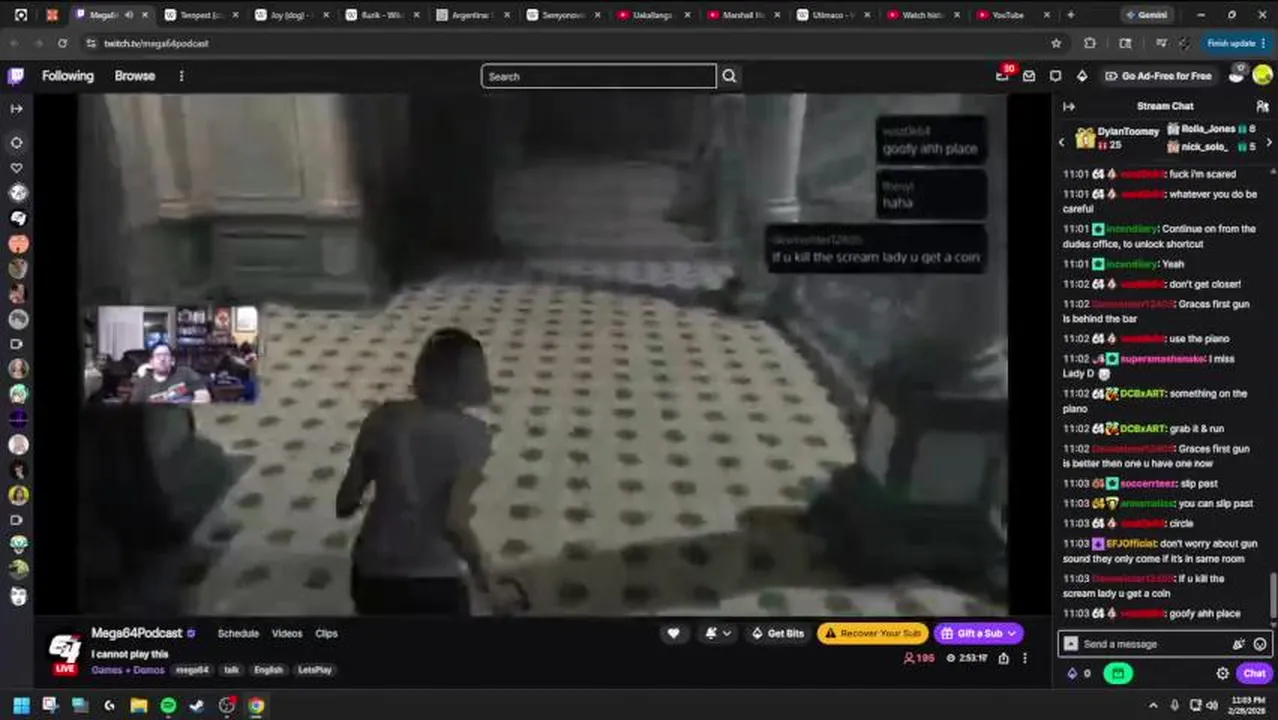Click the talk tag
Screen dimensions: 1278x720
231,670
